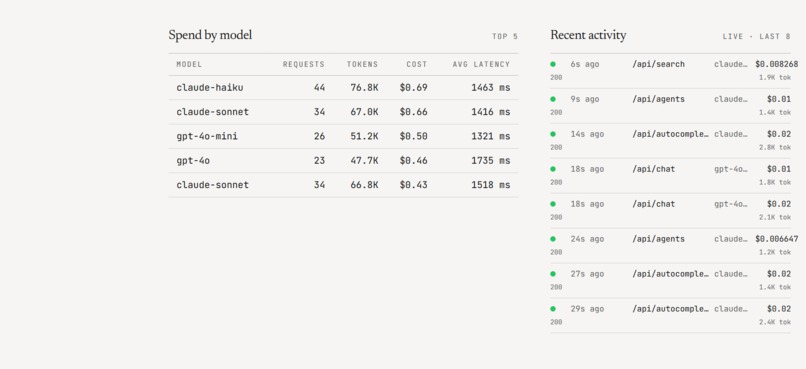Click the 26 requests cell
This screenshot has height=369, width=806.
319,136
